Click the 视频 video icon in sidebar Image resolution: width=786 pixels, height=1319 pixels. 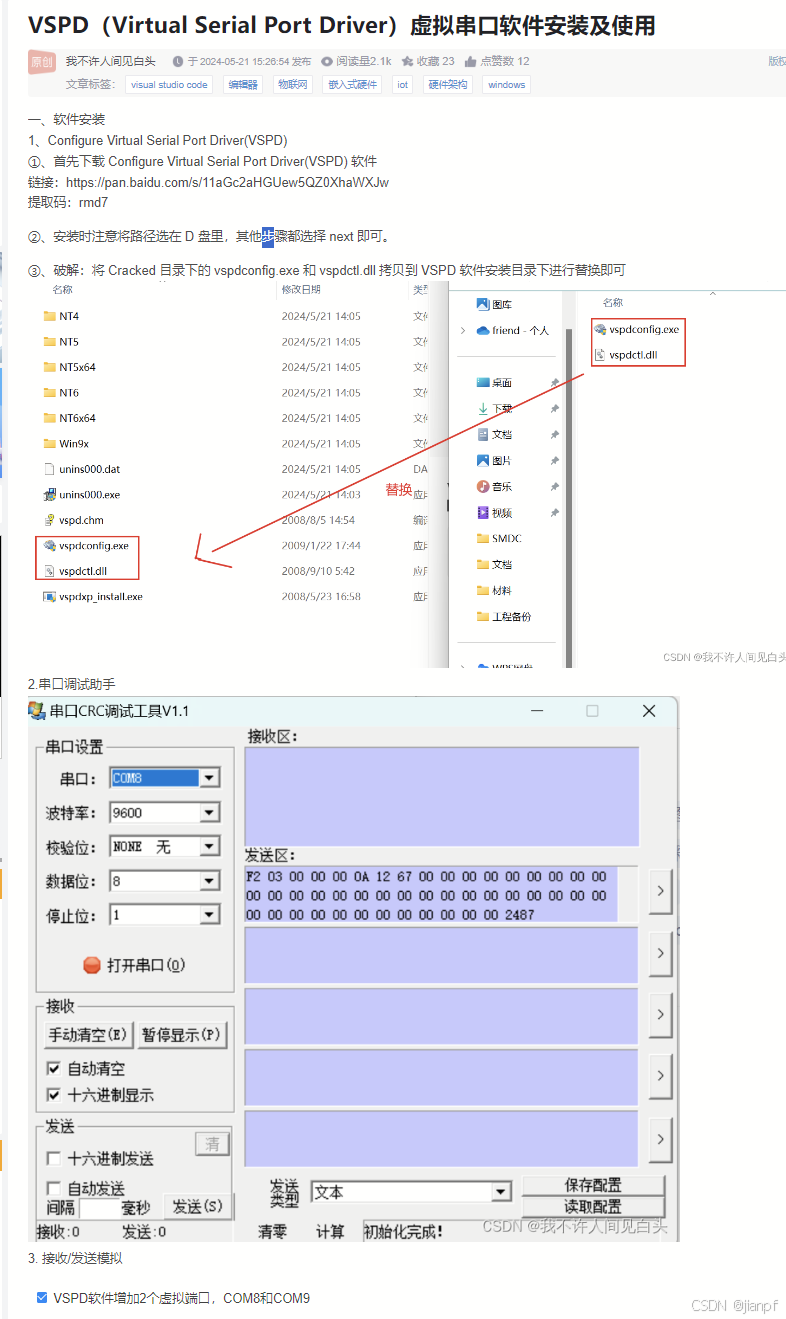point(483,512)
